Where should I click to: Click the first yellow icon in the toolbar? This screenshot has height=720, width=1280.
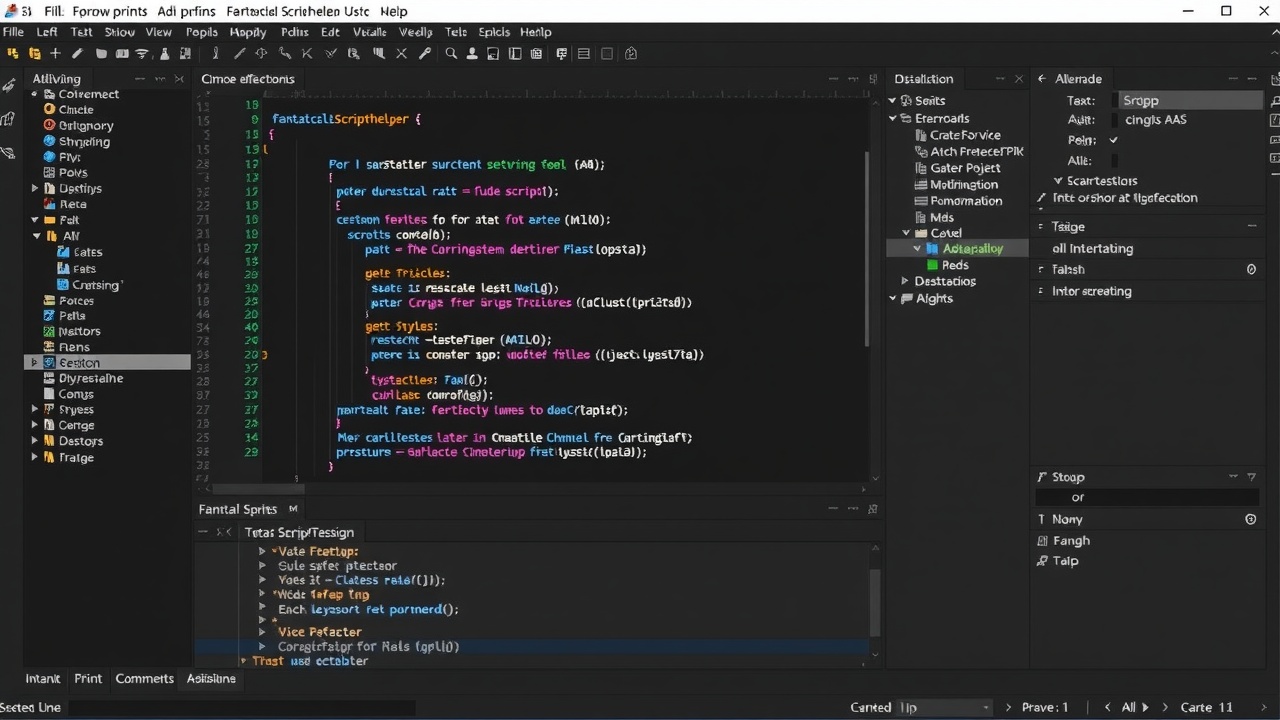click(x=13, y=54)
